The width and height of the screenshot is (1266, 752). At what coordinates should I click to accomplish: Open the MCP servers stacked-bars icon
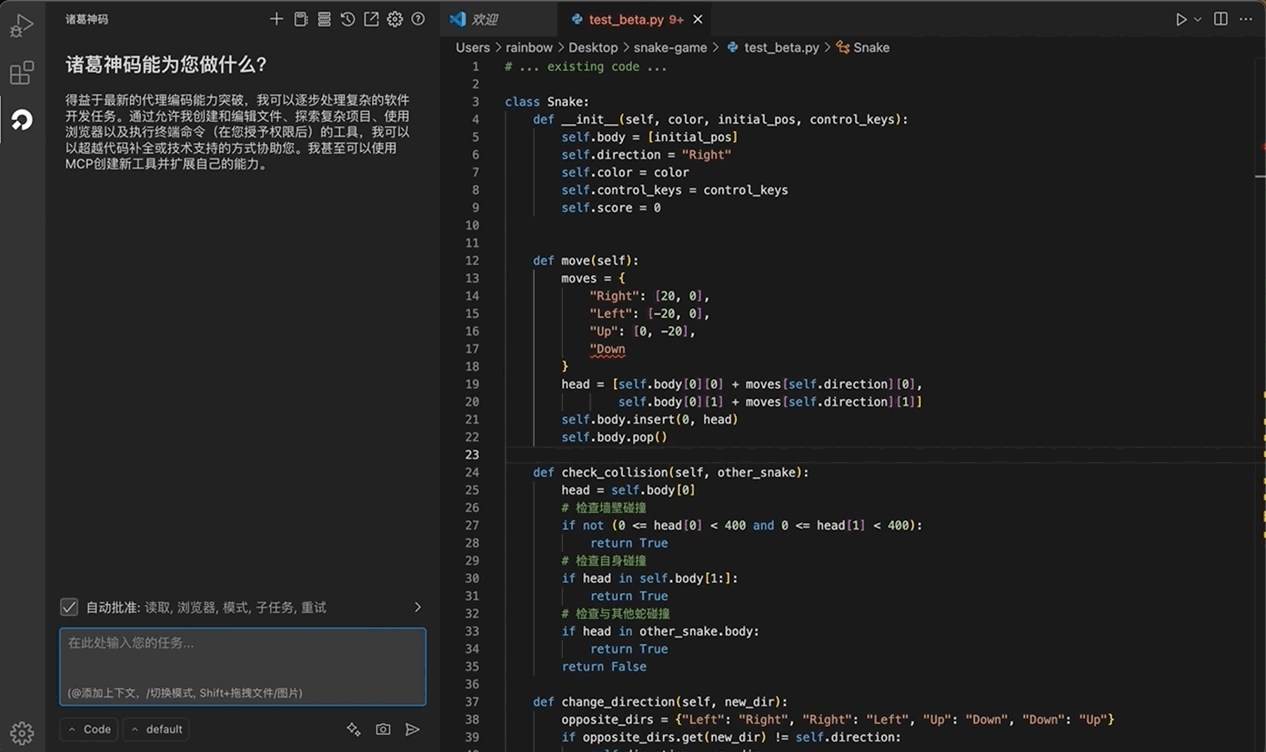coord(324,19)
